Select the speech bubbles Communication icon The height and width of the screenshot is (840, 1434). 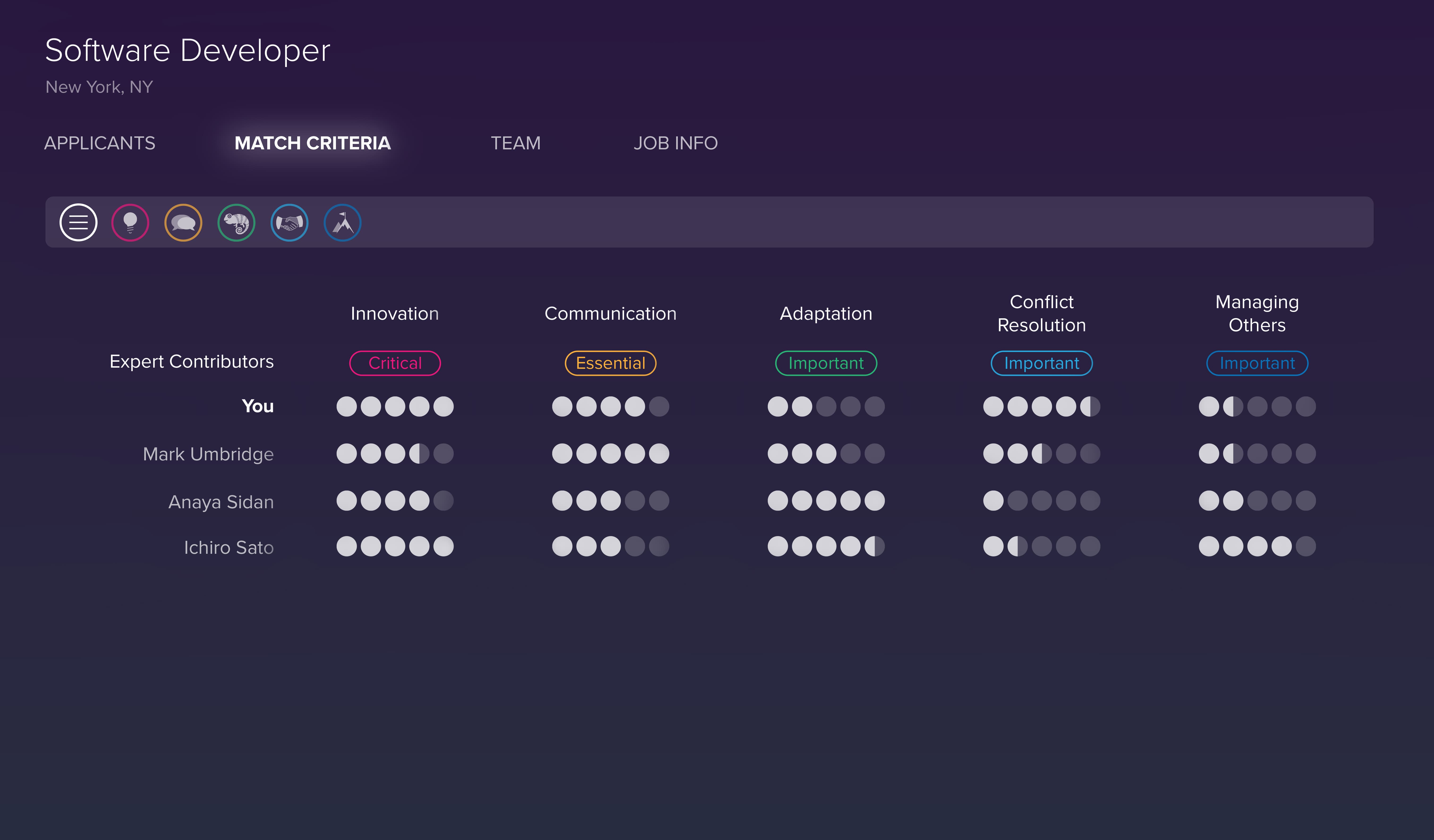click(183, 222)
